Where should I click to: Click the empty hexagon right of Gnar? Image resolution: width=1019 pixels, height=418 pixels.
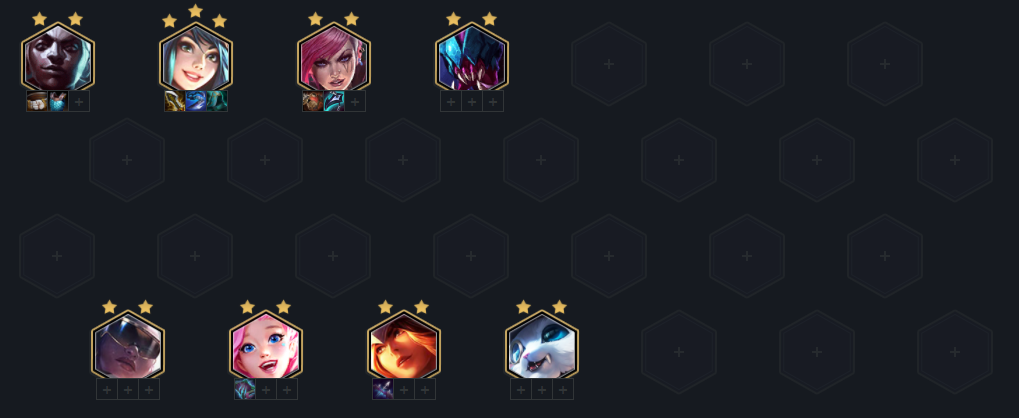pyautogui.click(x=679, y=352)
